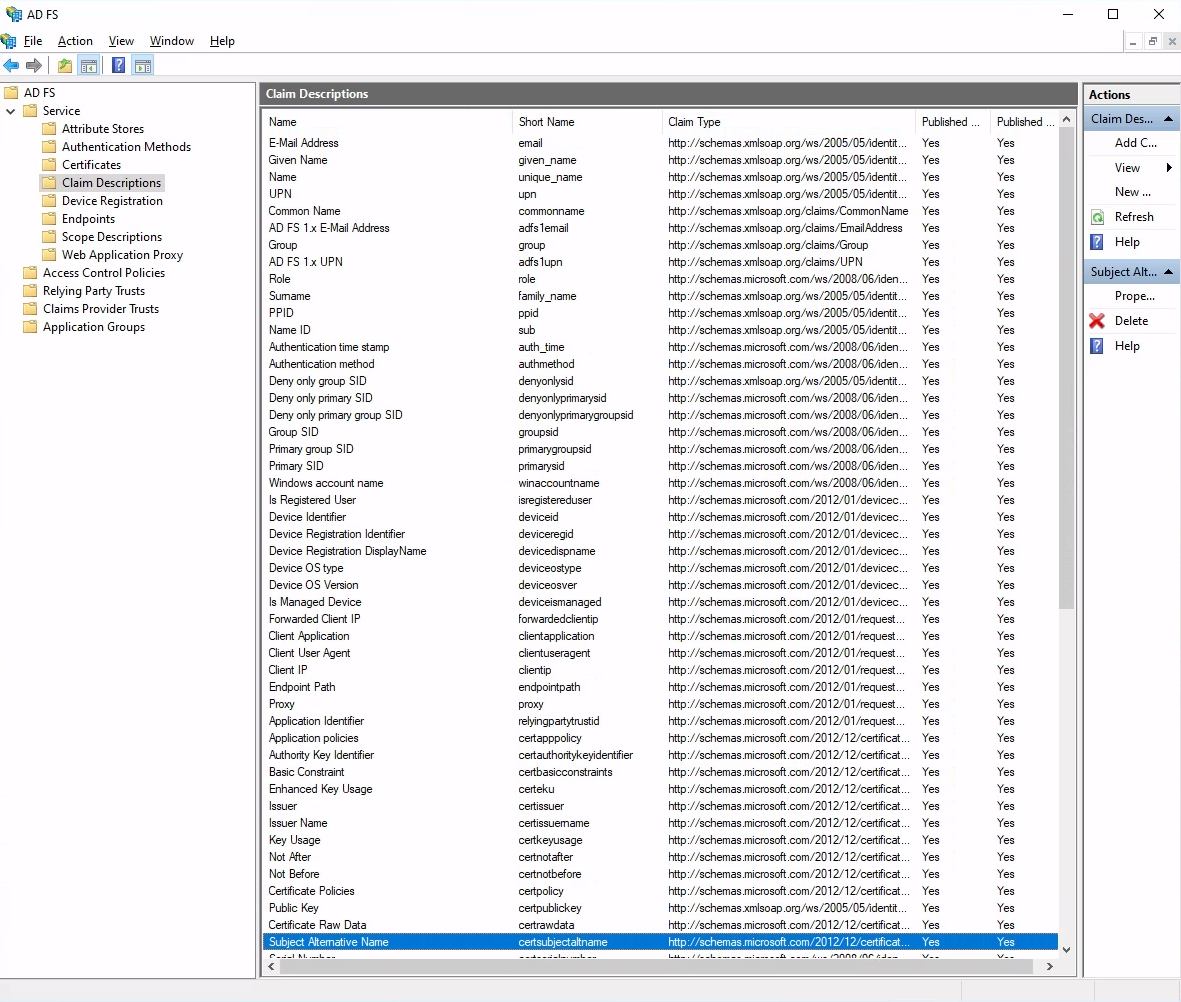Sort by the Name column header
This screenshot has height=1002, width=1181.
point(388,122)
